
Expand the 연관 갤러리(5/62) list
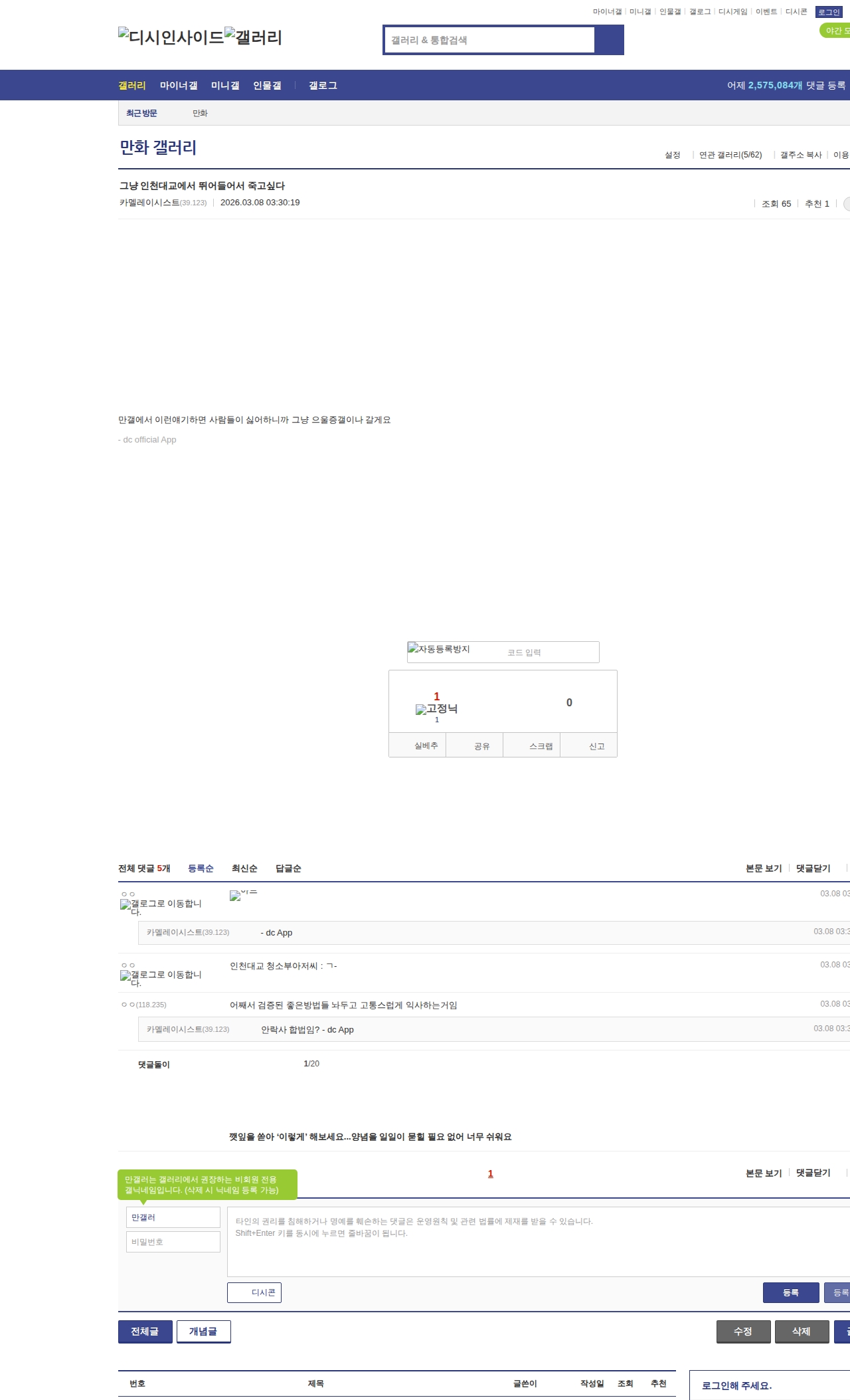(730, 155)
